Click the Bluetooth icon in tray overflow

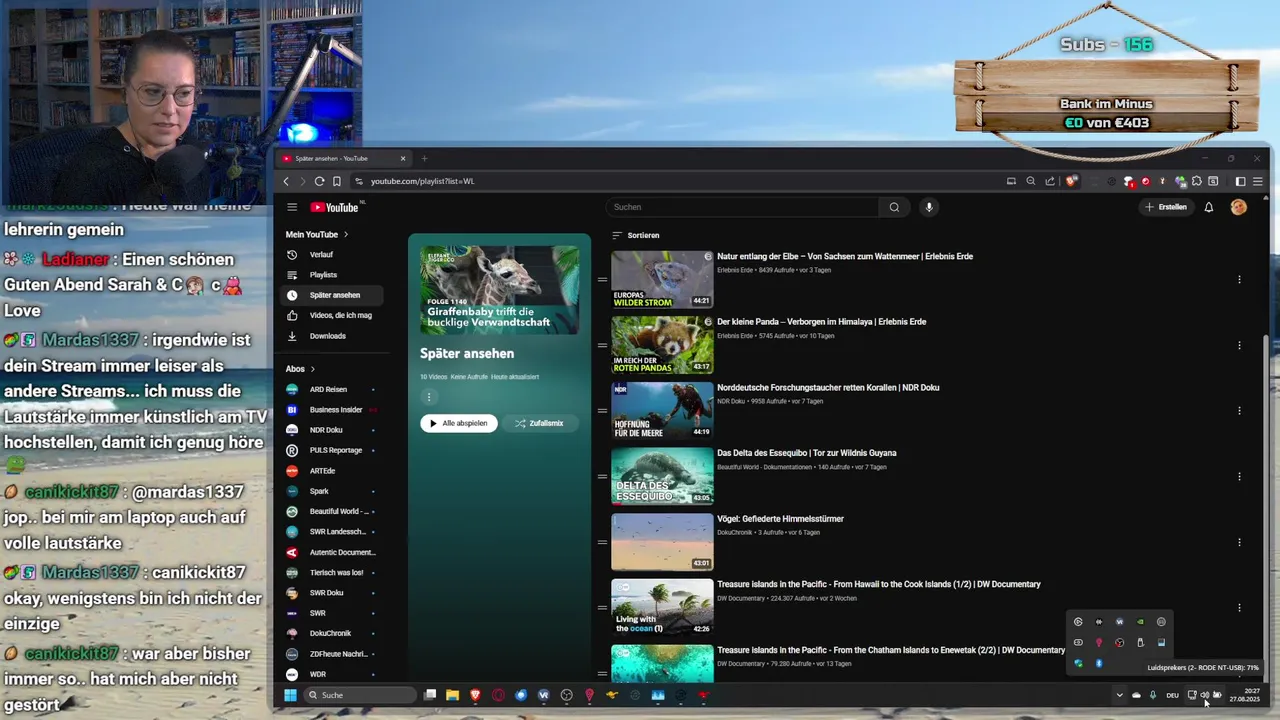[x=1098, y=663]
